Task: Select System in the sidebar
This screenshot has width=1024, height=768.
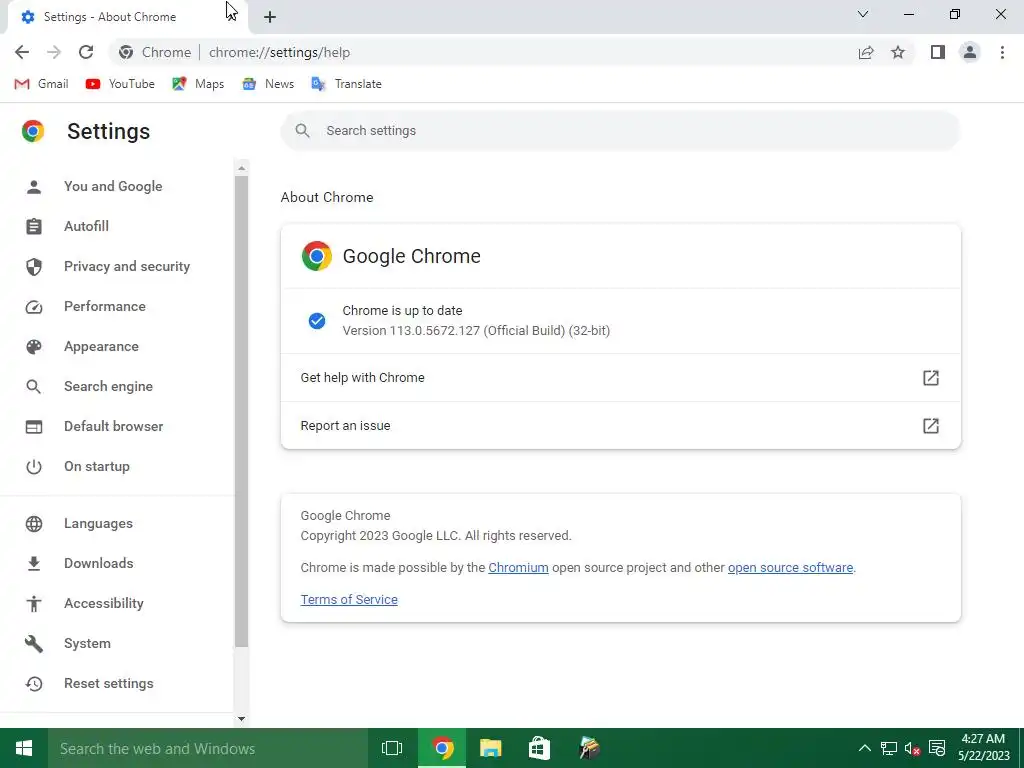Action: [87, 643]
